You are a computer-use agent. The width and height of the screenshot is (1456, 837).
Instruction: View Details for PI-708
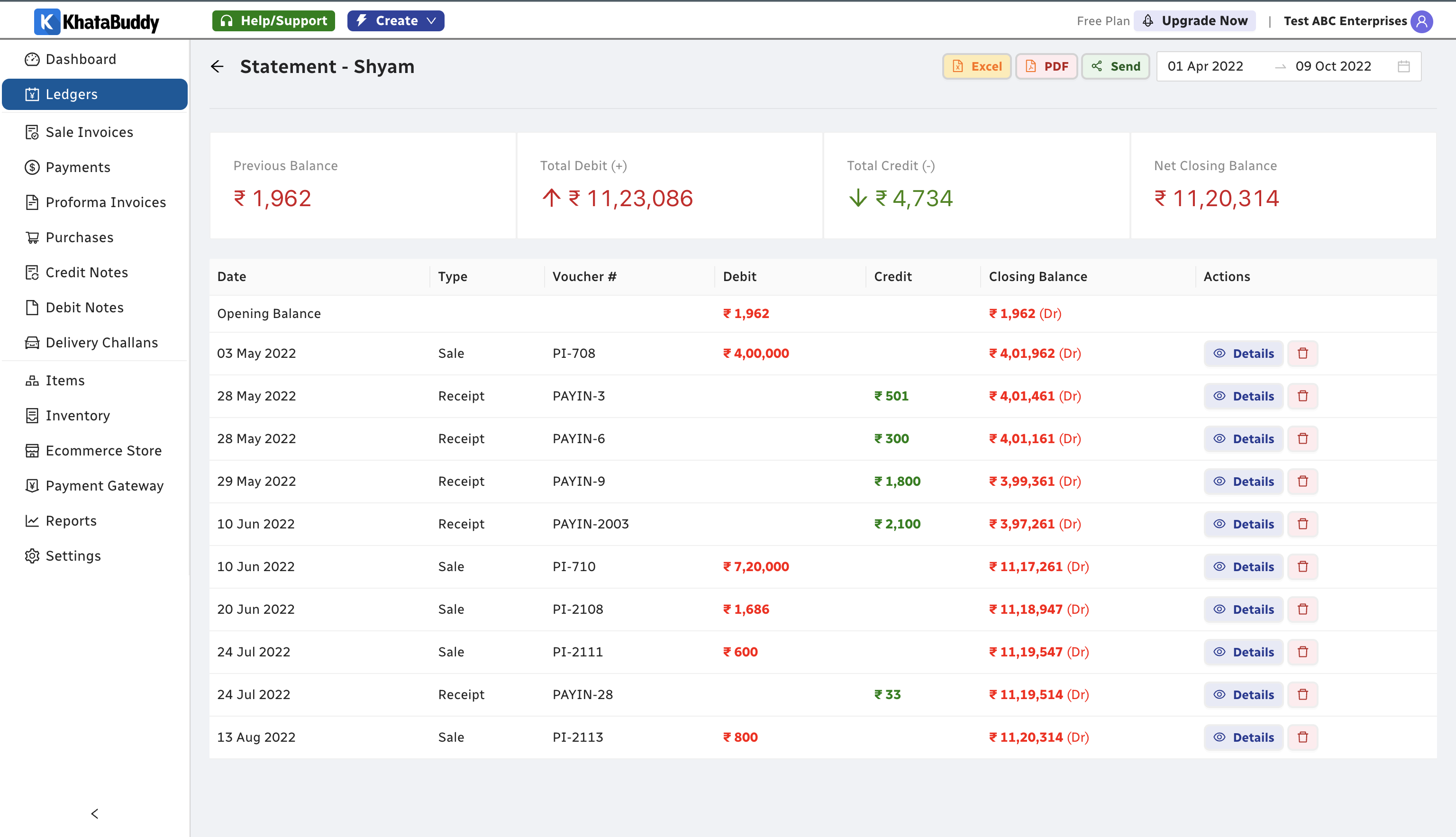(1243, 353)
